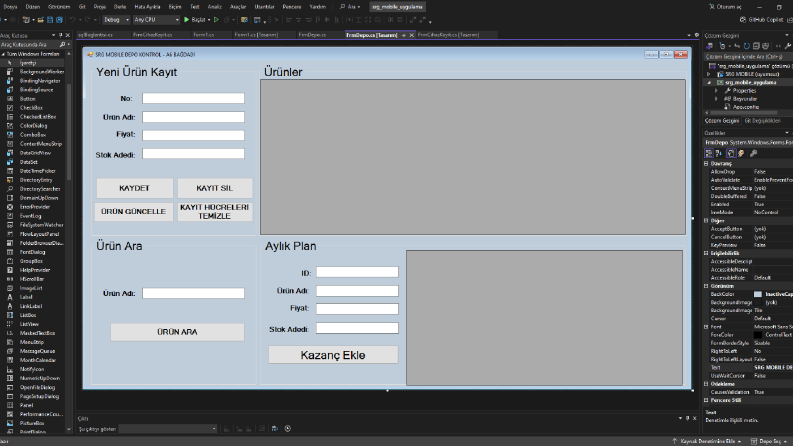The image size is (793, 446).
Task: Select the MenuStrip control in toolbox
Action: click(33, 342)
